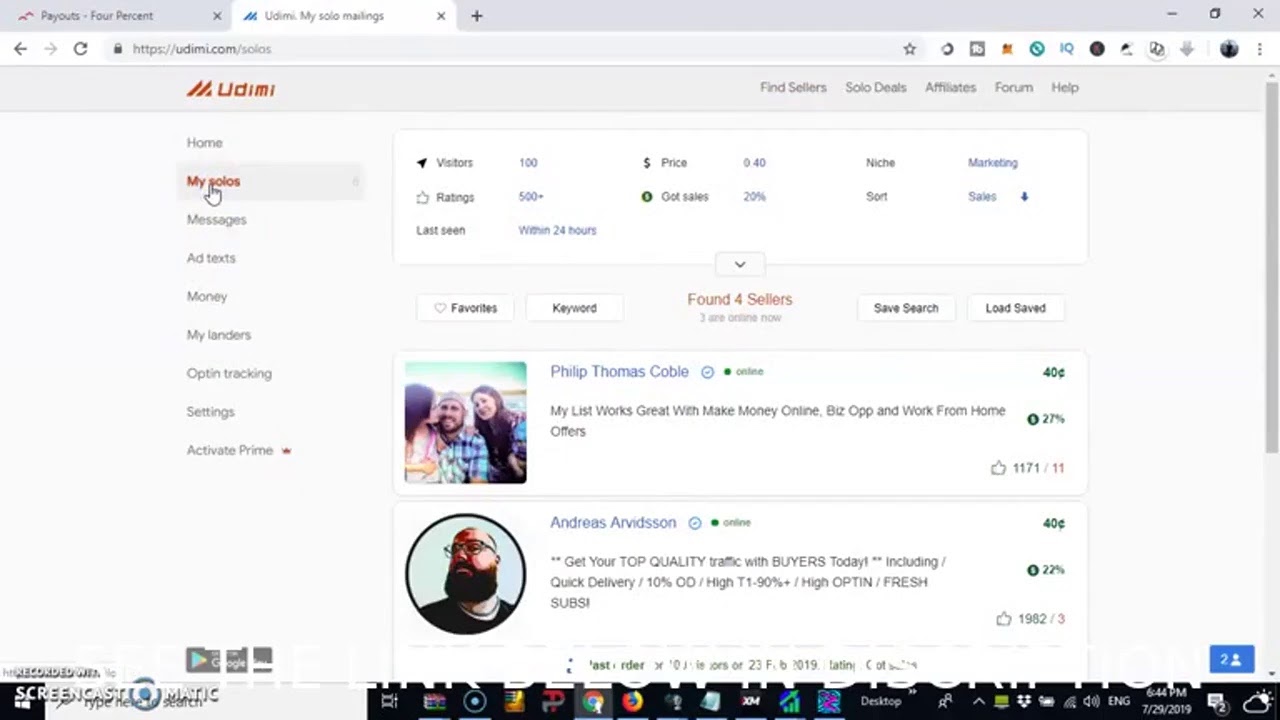Toggle the blue sort direction arrow
This screenshot has height=720, width=1280.
coord(1024,197)
